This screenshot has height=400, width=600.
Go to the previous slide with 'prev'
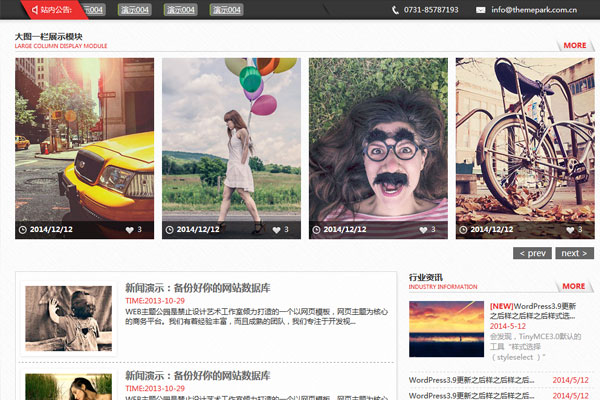point(532,253)
